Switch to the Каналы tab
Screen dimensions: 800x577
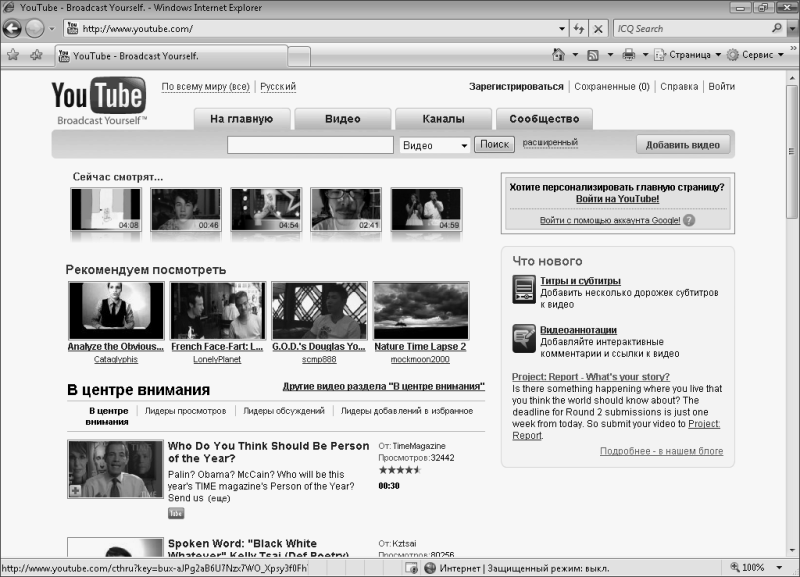tap(442, 119)
